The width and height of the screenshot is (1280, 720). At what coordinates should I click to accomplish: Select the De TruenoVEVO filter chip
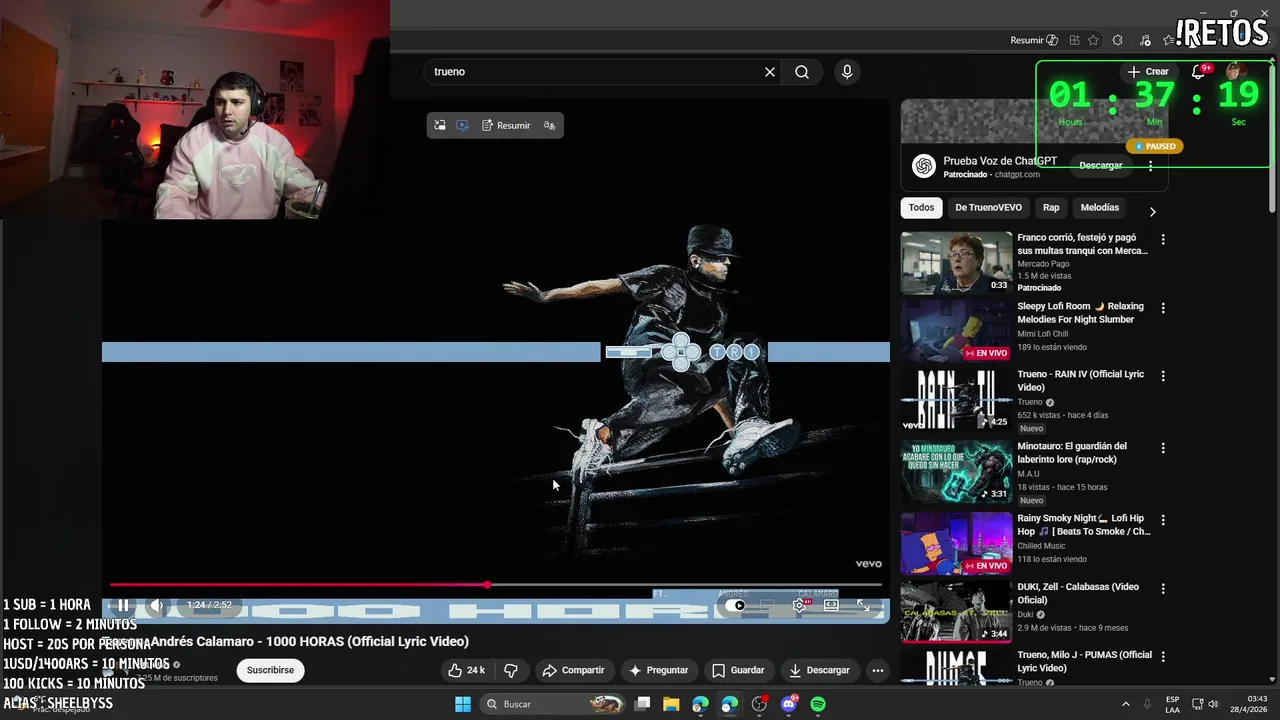988,207
